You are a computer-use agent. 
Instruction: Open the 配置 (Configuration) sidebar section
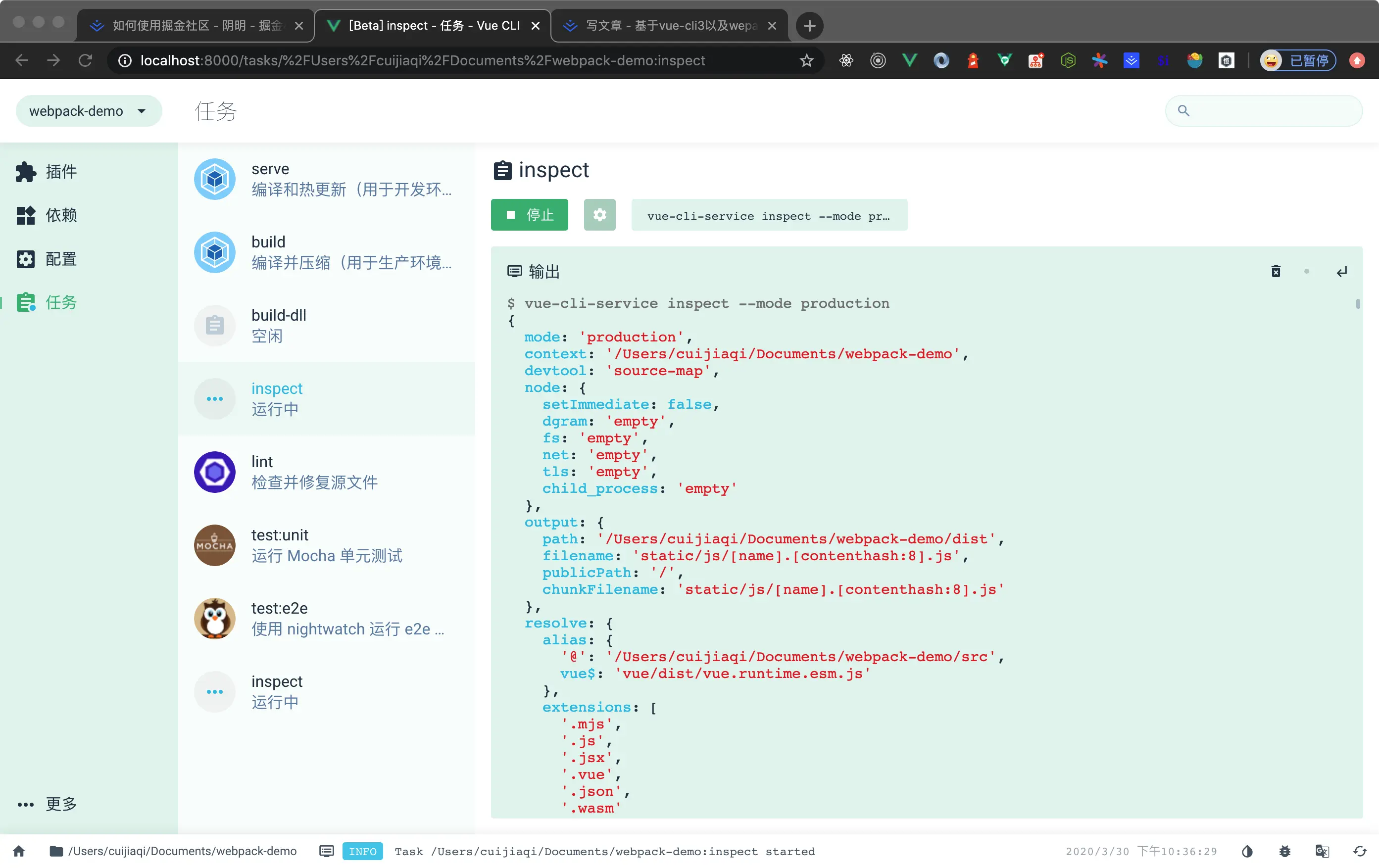60,259
